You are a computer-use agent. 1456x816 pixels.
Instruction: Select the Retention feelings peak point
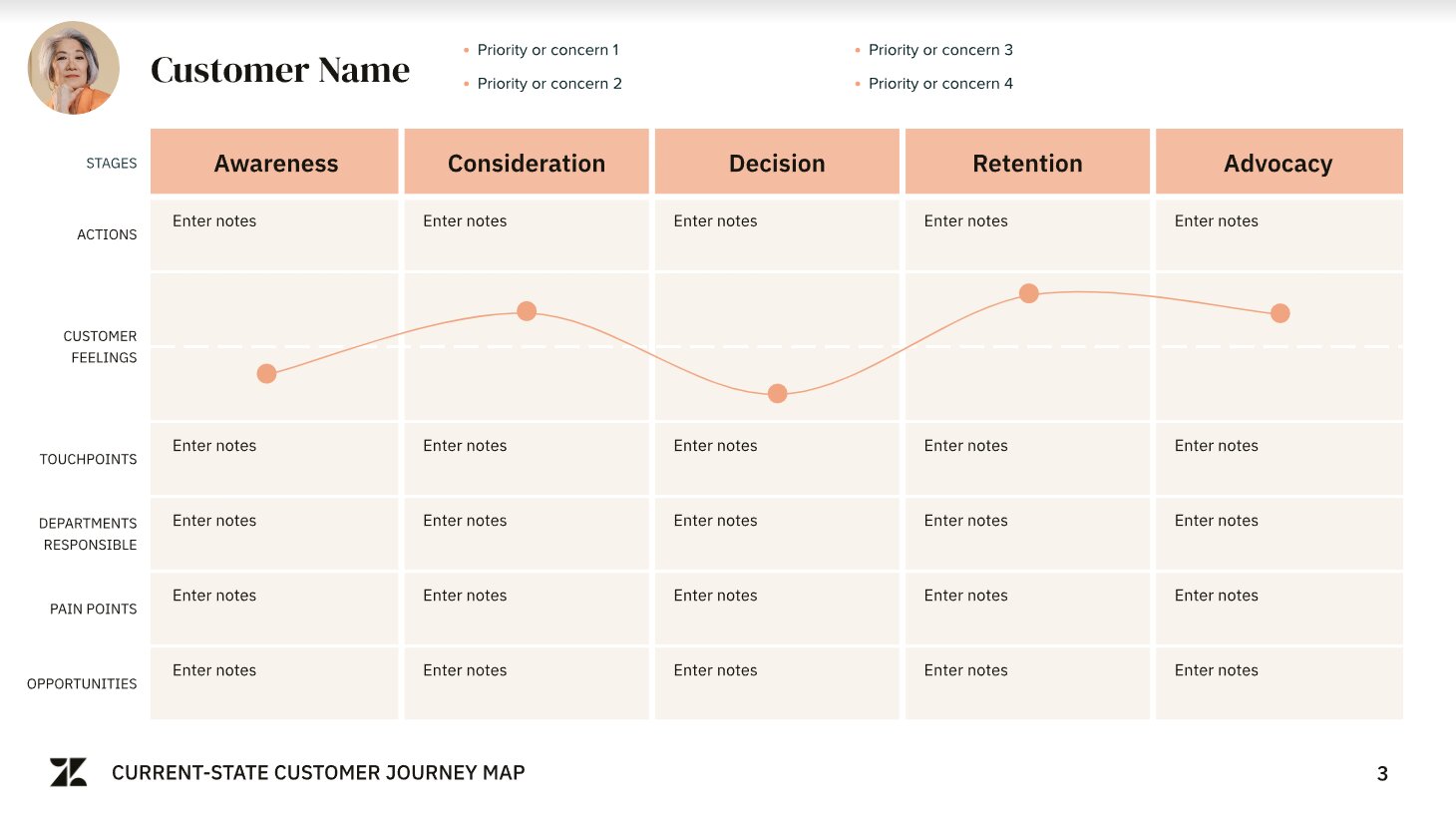[x=1029, y=293]
